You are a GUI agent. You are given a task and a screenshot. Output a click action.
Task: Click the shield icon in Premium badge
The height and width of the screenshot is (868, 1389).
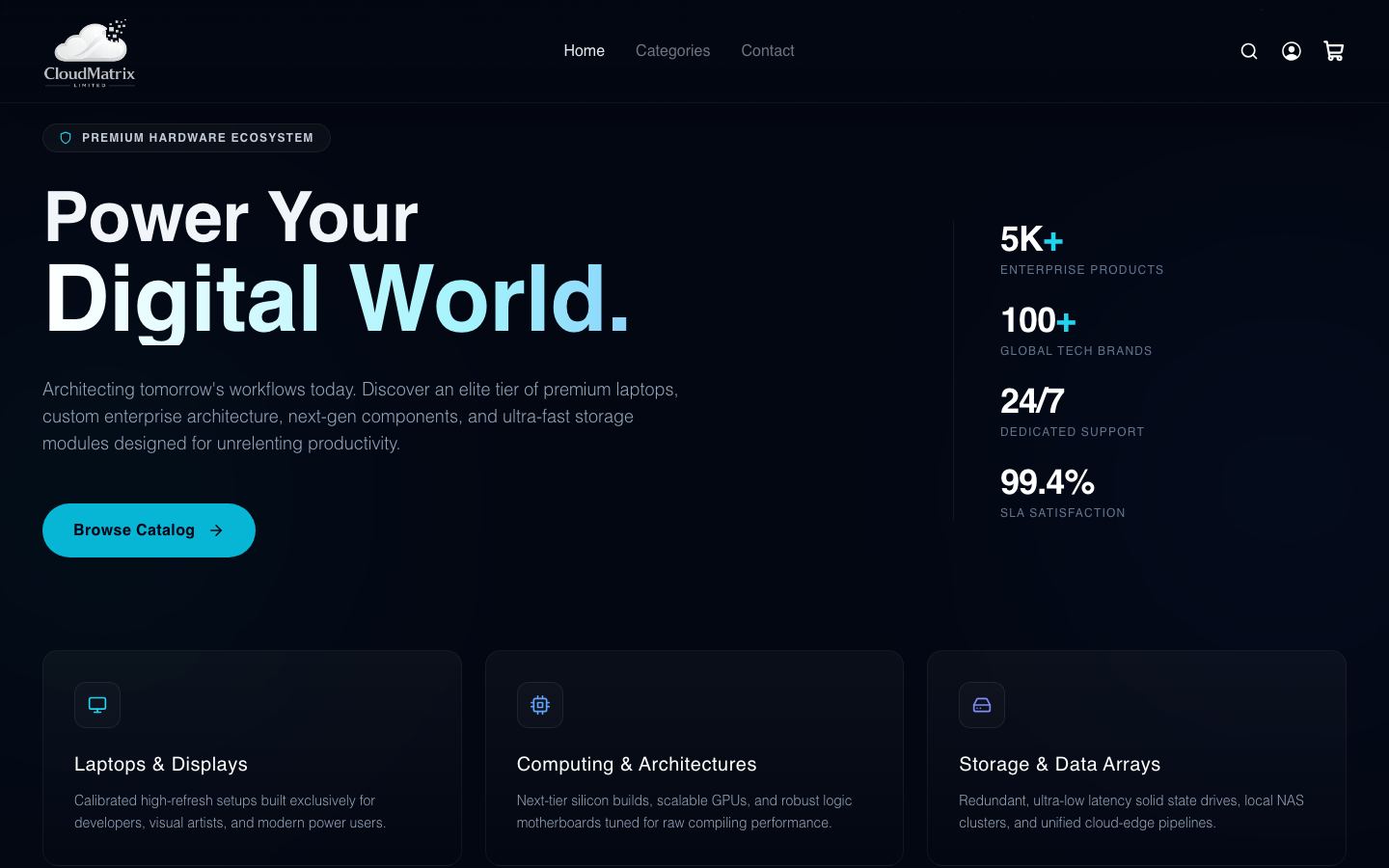click(x=66, y=138)
